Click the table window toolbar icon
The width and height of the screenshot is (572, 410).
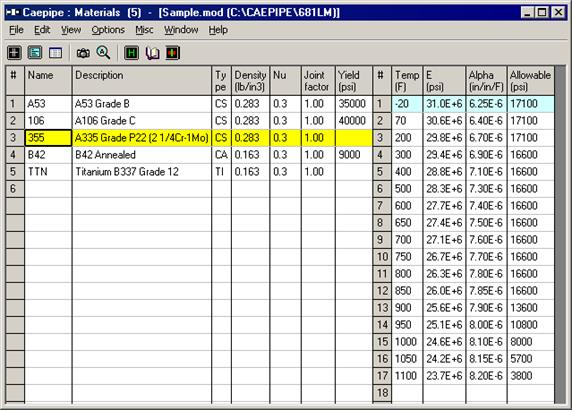tap(55, 53)
